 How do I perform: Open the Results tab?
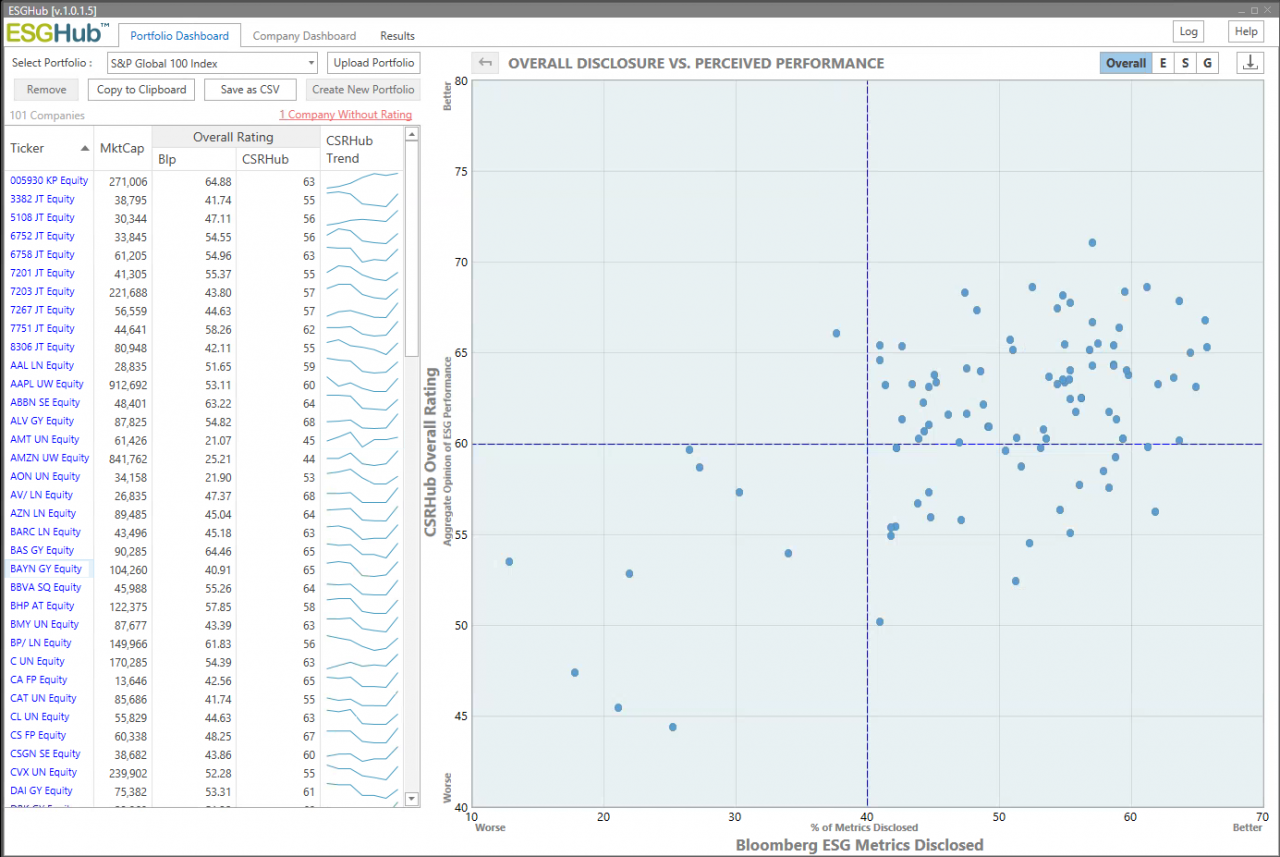[x=397, y=36]
